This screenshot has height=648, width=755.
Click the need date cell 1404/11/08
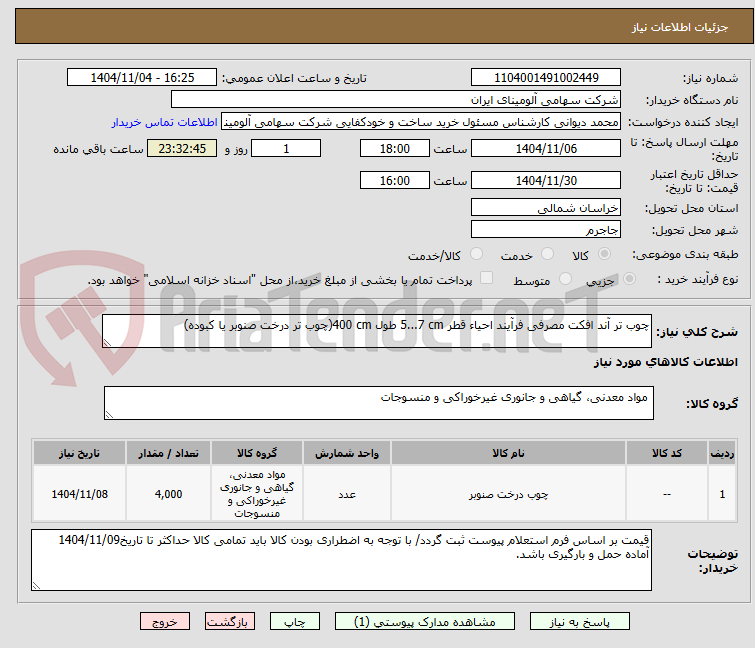coord(79,494)
